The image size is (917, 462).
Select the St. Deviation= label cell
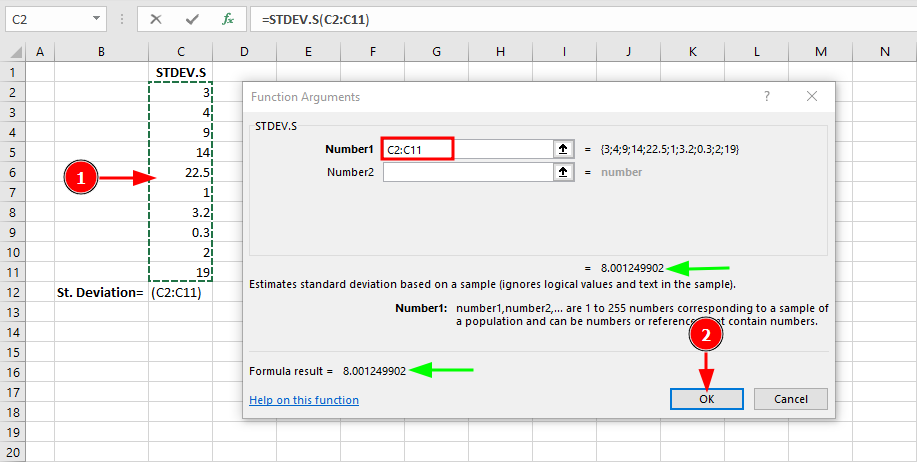[x=101, y=293]
